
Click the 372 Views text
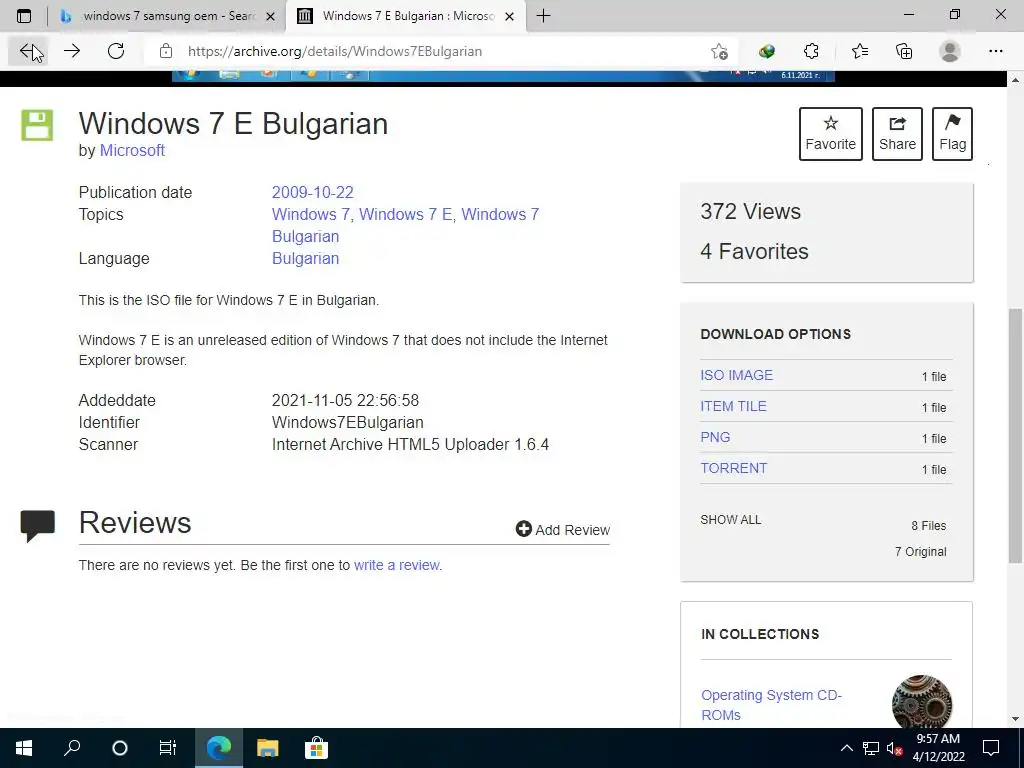pos(750,212)
